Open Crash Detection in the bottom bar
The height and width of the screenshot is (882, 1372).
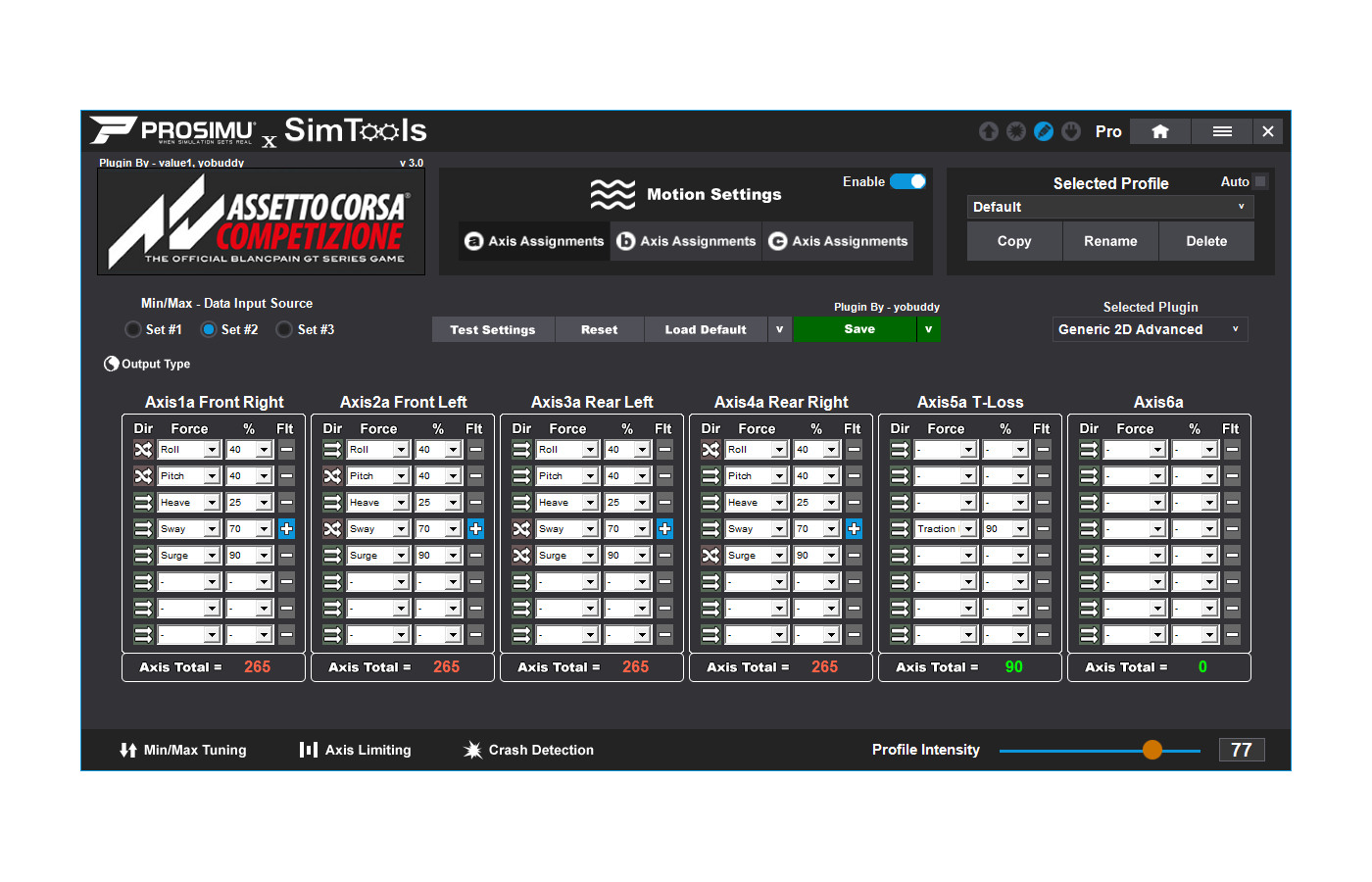(529, 750)
